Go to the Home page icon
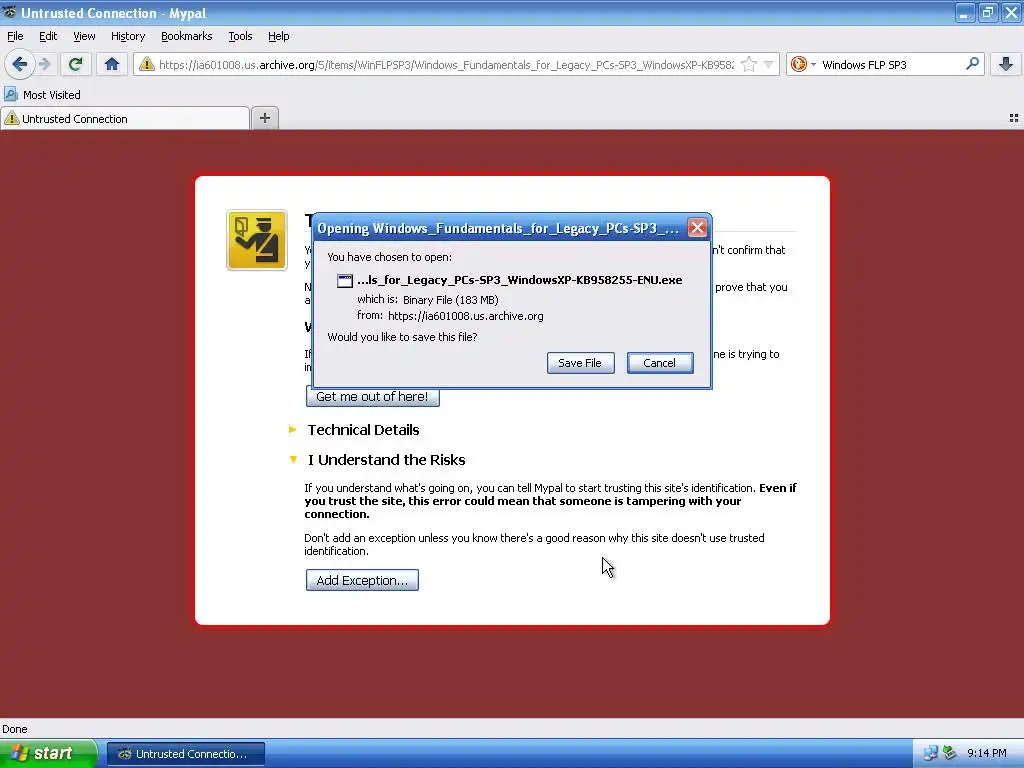 click(112, 64)
